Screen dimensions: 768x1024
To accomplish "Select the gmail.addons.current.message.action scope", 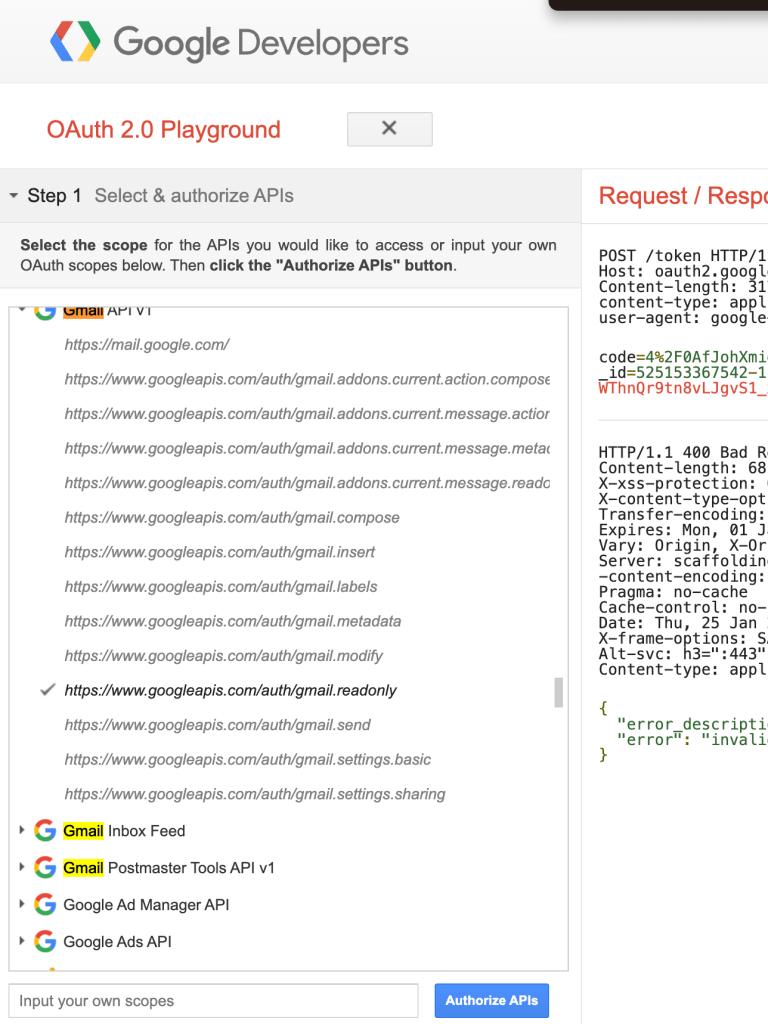I will point(307,414).
